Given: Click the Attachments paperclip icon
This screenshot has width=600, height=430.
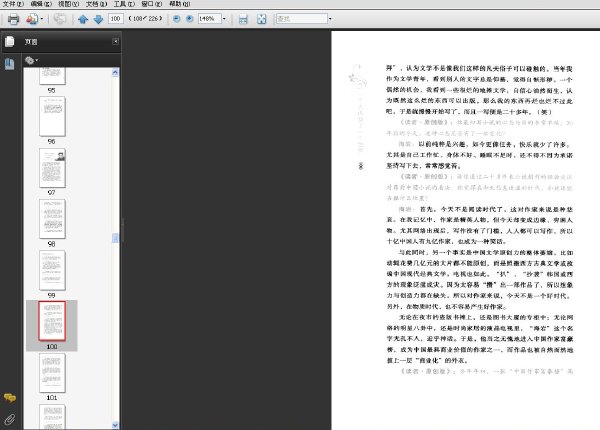Looking at the screenshot, I should point(10,419).
